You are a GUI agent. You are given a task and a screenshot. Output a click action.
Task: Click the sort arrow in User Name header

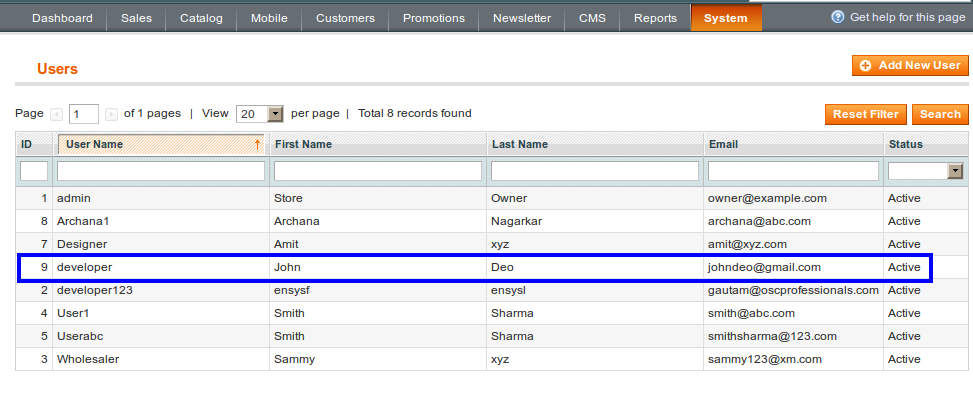coord(257,145)
